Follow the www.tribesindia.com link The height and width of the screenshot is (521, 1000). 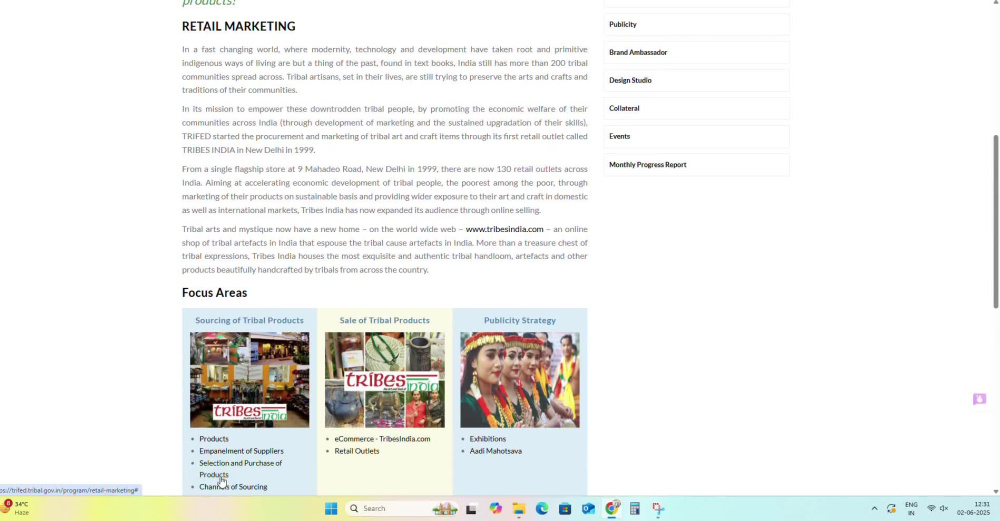click(504, 229)
